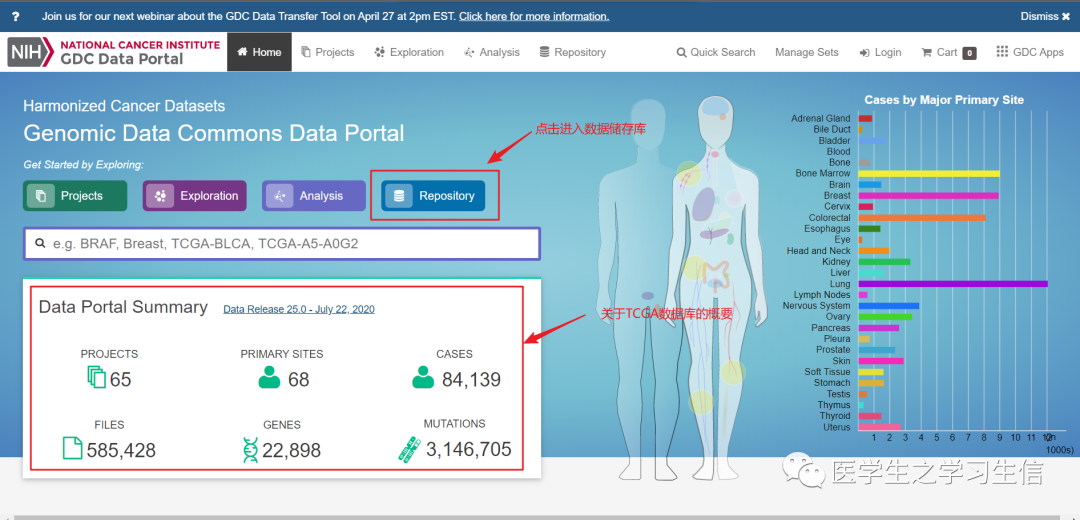Click the Prostate bar in the chart
The width and height of the screenshot is (1080, 520).
(877, 350)
